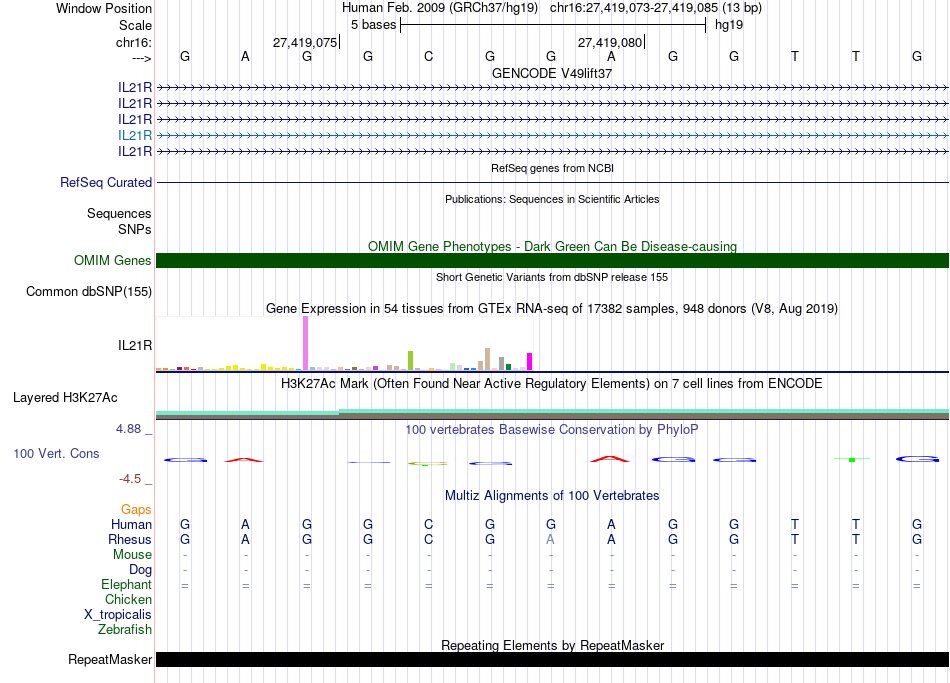
Task: Click the Common dbSNP(155) track label
Action: (89, 292)
